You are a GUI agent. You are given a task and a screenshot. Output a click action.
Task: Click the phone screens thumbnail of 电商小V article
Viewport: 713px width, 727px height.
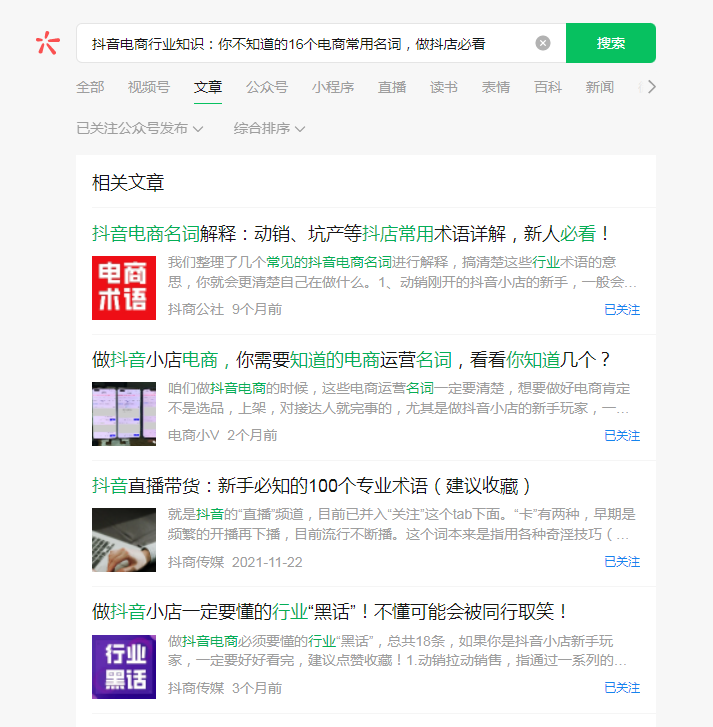click(x=124, y=414)
